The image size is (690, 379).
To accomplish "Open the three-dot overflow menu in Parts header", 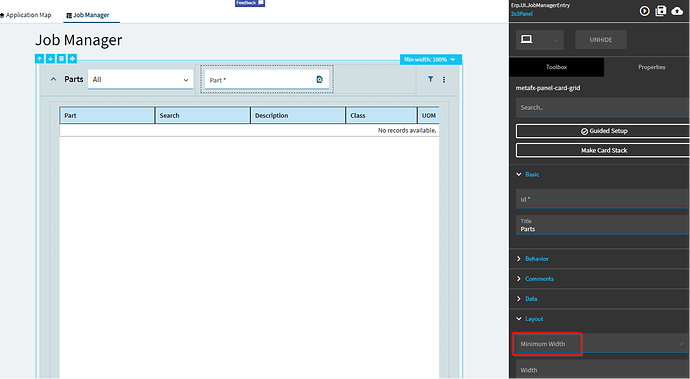I will (444, 80).
